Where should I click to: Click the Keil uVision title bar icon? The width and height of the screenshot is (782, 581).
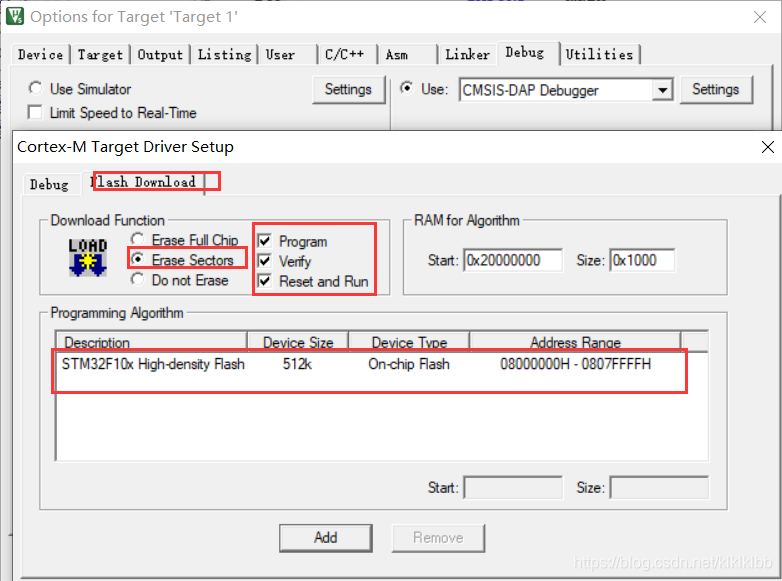[x=15, y=16]
